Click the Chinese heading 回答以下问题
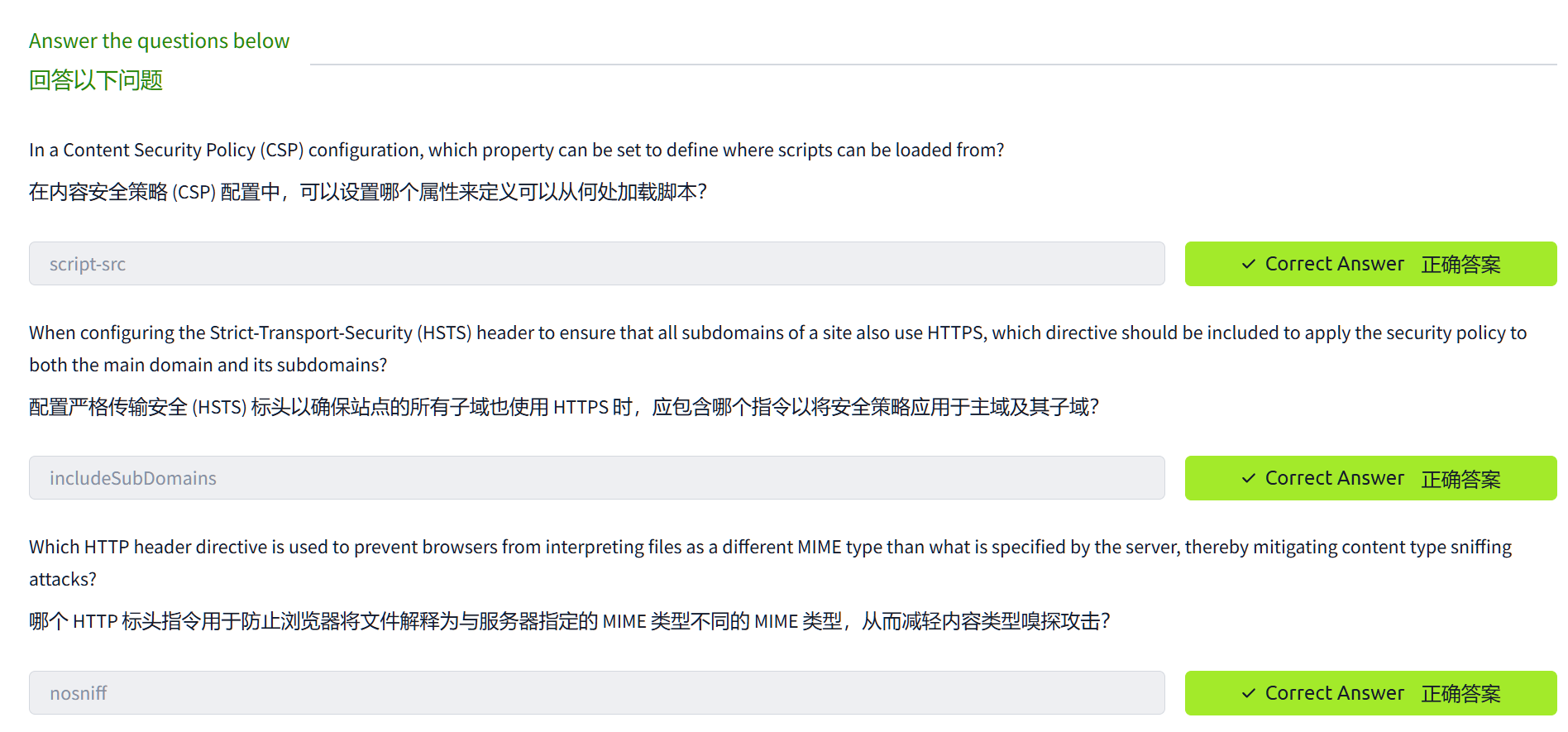This screenshot has height=732, width=1568. 96,80
